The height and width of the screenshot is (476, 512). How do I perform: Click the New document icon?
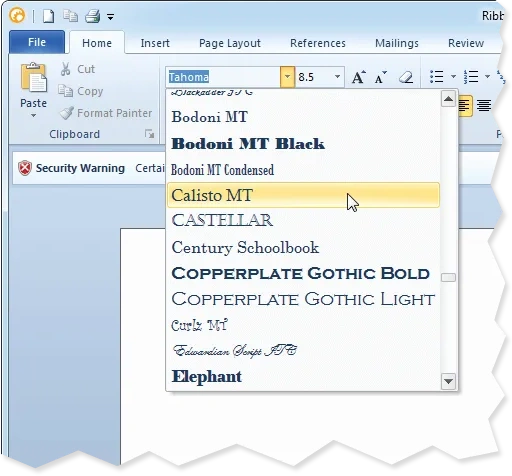[49, 16]
